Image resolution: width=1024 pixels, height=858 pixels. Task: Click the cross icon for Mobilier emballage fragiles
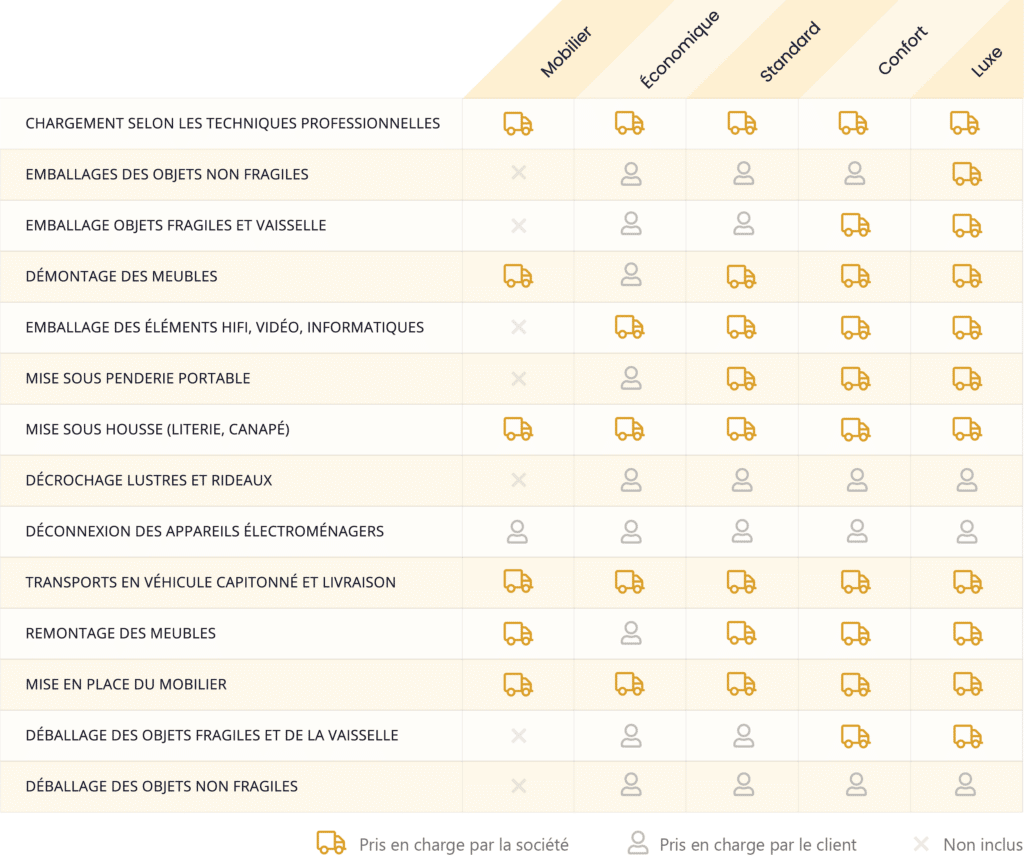pyautogui.click(x=519, y=225)
